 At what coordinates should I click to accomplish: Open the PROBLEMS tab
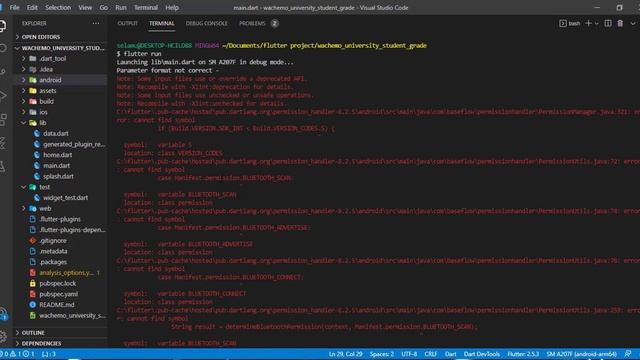point(252,23)
